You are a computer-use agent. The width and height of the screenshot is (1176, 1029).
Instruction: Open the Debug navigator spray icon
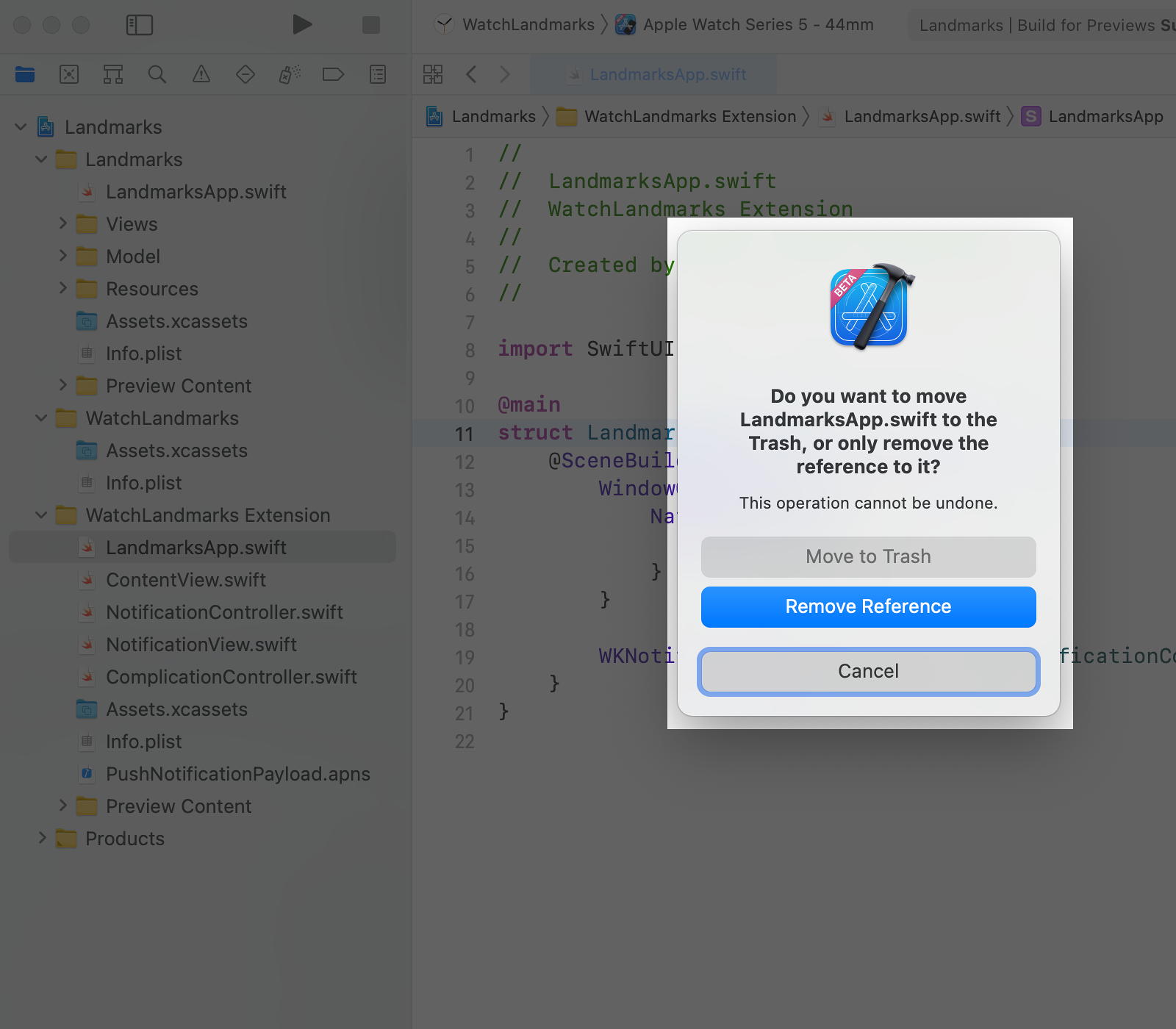click(x=290, y=74)
